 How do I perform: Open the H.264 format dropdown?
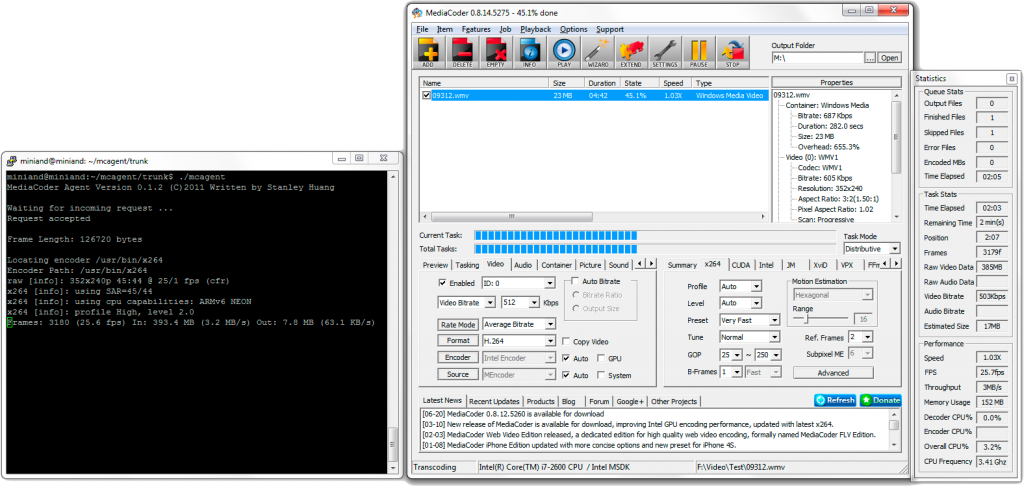[518, 340]
